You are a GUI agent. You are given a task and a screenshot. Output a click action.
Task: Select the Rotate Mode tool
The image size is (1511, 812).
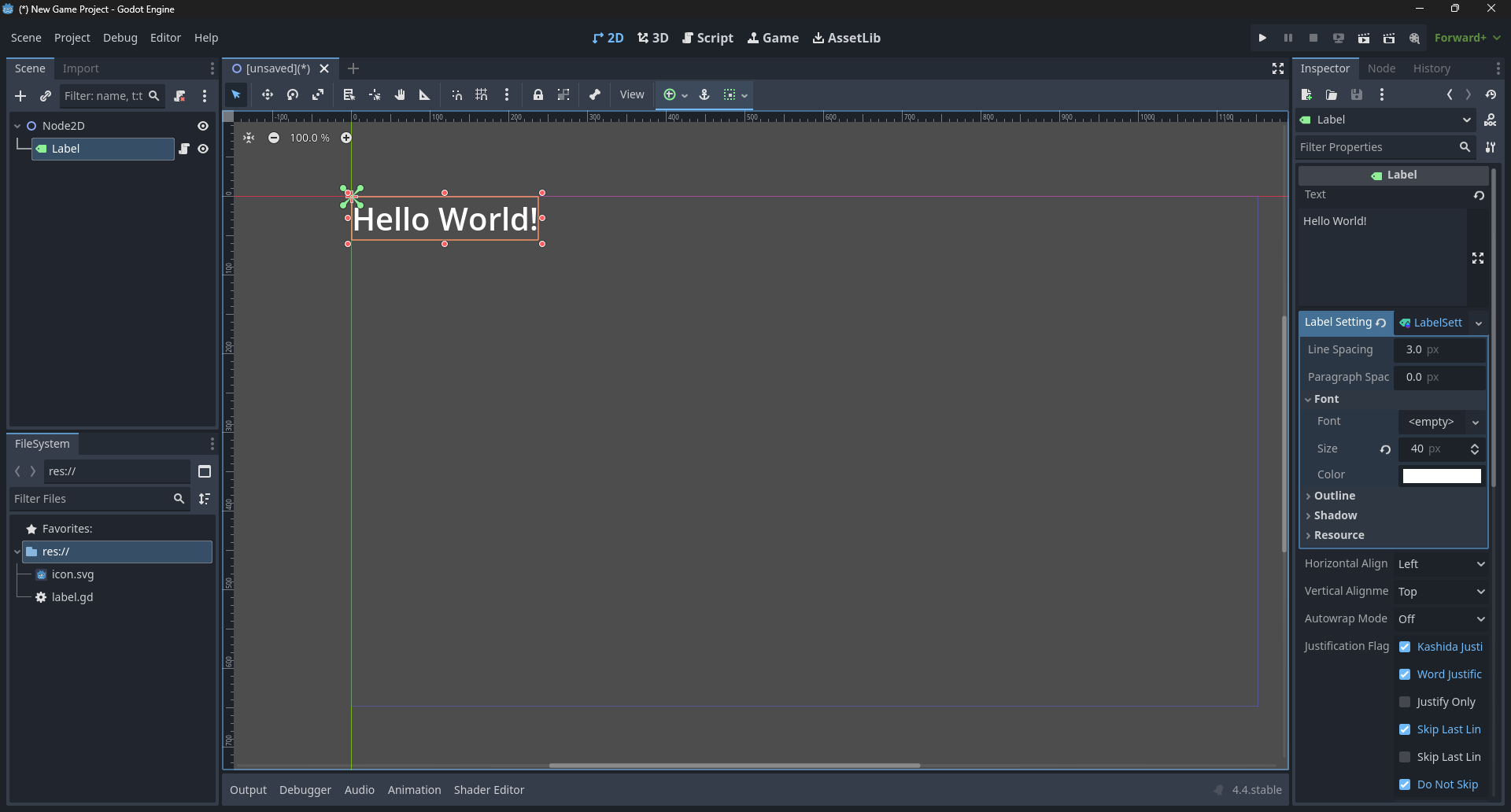[293, 94]
